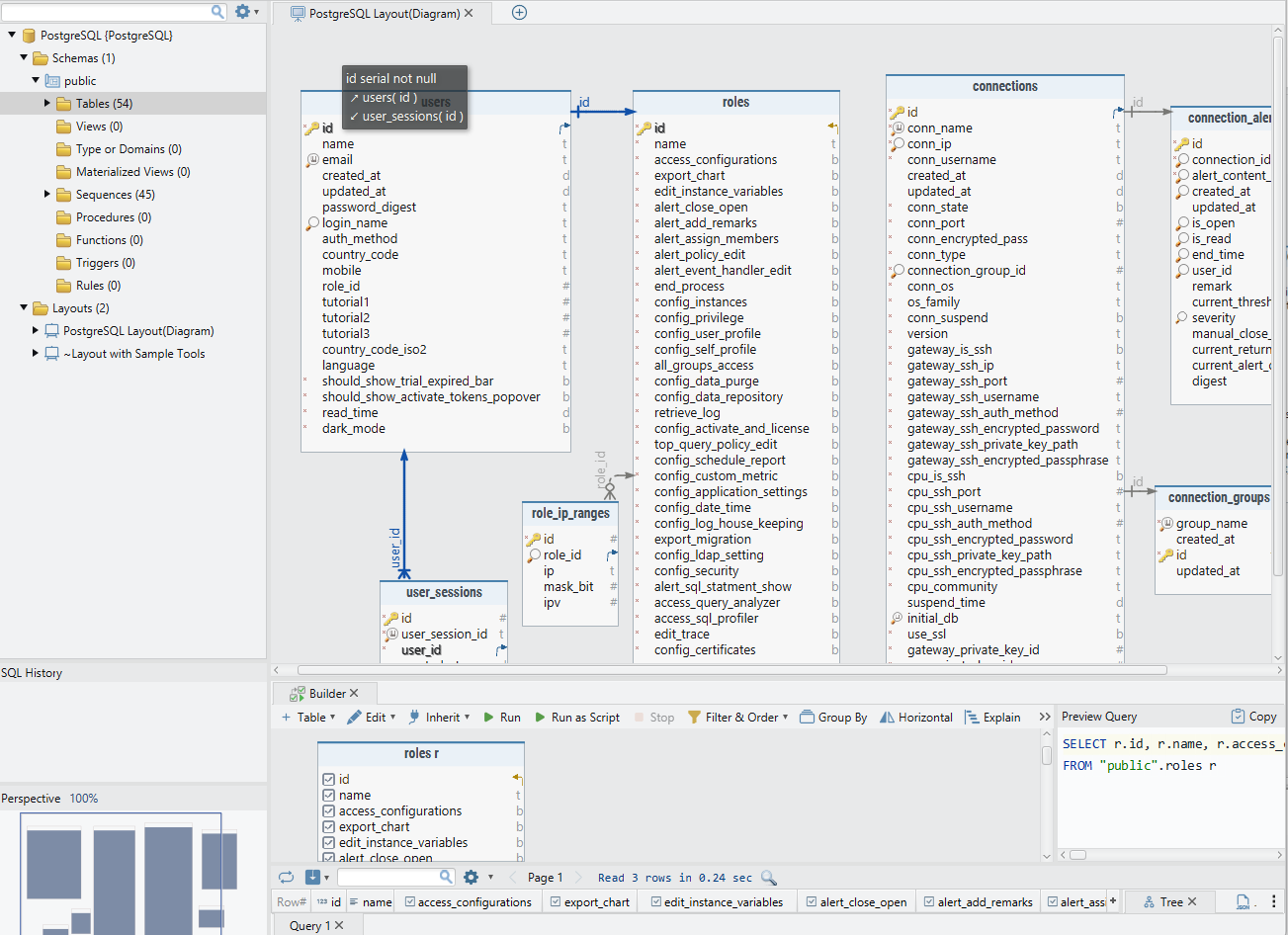The width and height of the screenshot is (1288, 935).
Task: Toggle export_chart result column checkbox
Action: [x=556, y=902]
